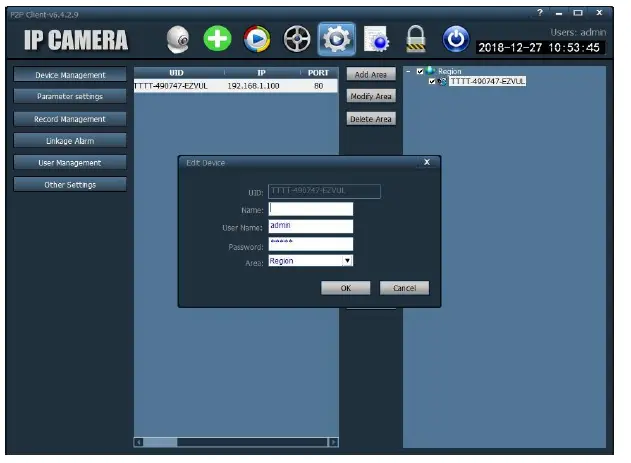
Task: Click the blue power button icon
Action: coord(456,39)
